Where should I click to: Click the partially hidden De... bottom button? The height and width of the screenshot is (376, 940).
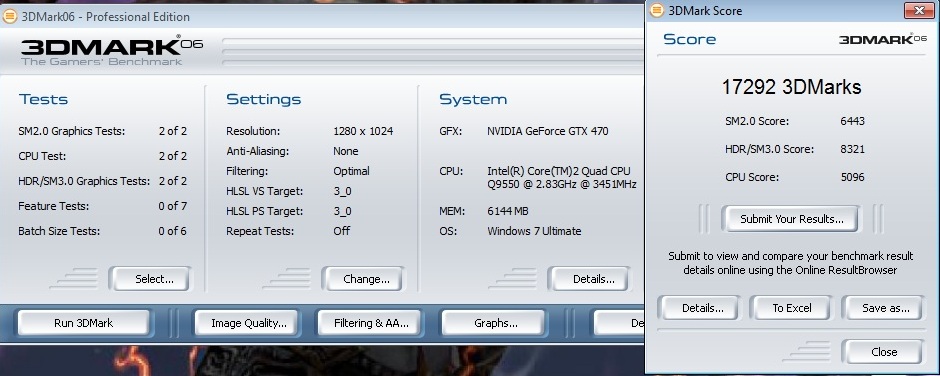point(618,323)
